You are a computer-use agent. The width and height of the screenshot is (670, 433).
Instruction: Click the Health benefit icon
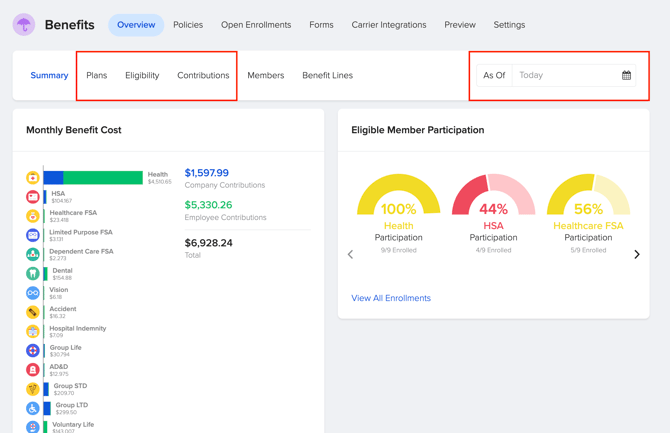(x=33, y=178)
